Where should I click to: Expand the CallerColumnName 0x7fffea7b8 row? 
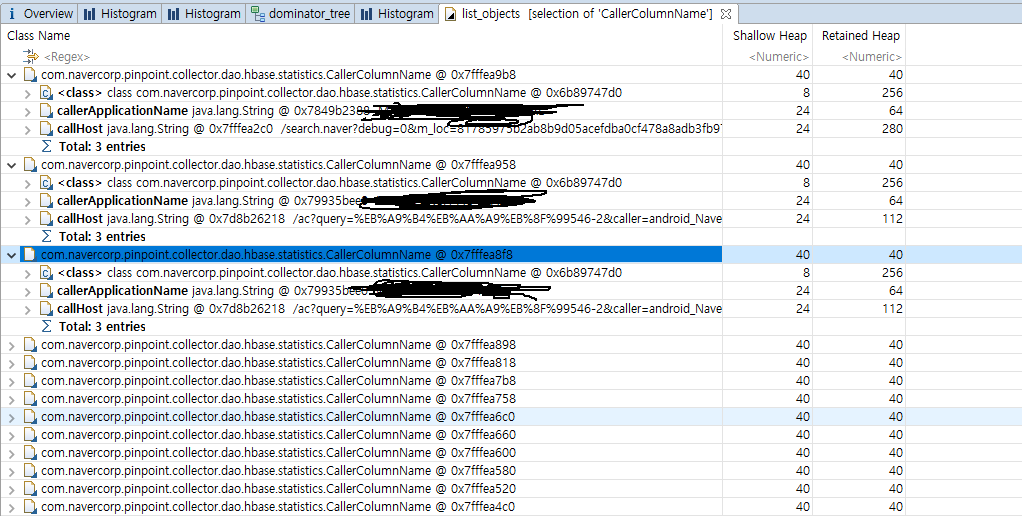pyautogui.click(x=11, y=380)
